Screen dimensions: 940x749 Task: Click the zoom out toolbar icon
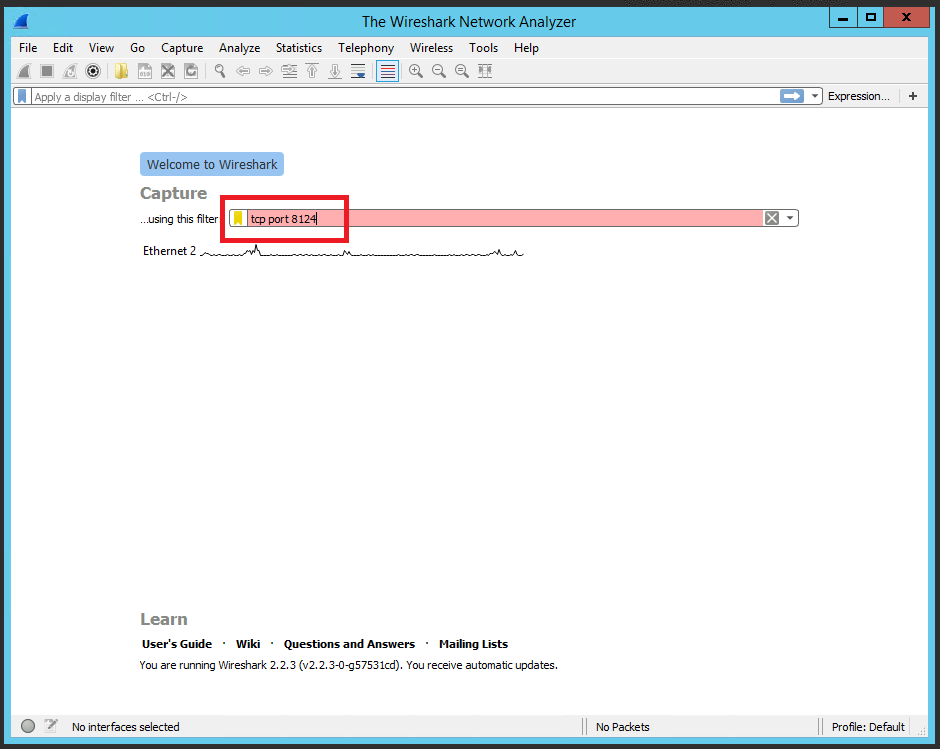pyautogui.click(x=439, y=71)
